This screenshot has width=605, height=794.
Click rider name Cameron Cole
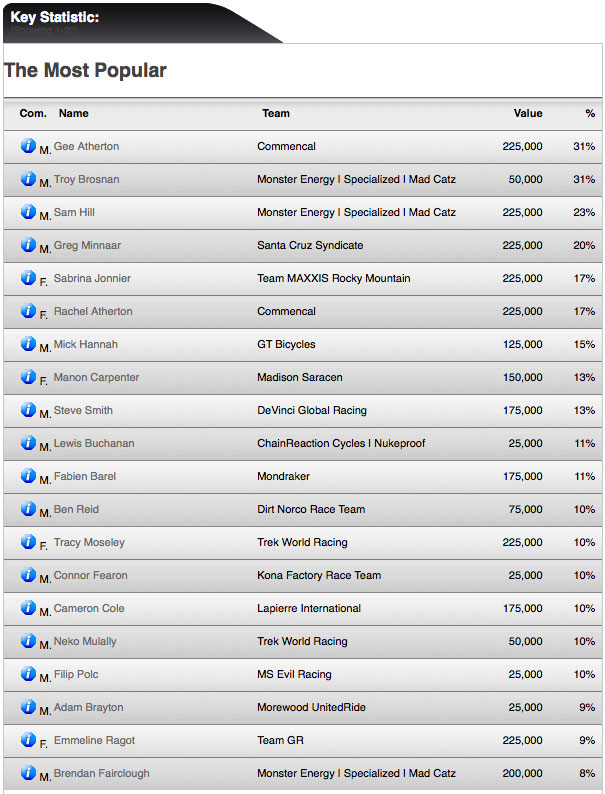click(x=89, y=608)
